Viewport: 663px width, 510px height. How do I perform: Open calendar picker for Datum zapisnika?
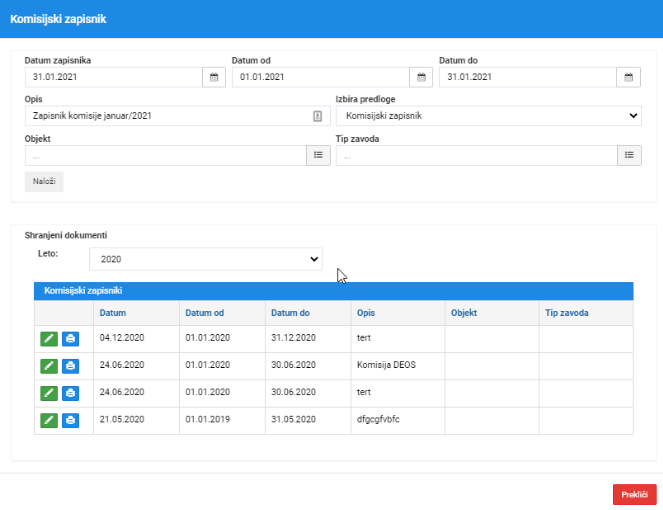214,77
